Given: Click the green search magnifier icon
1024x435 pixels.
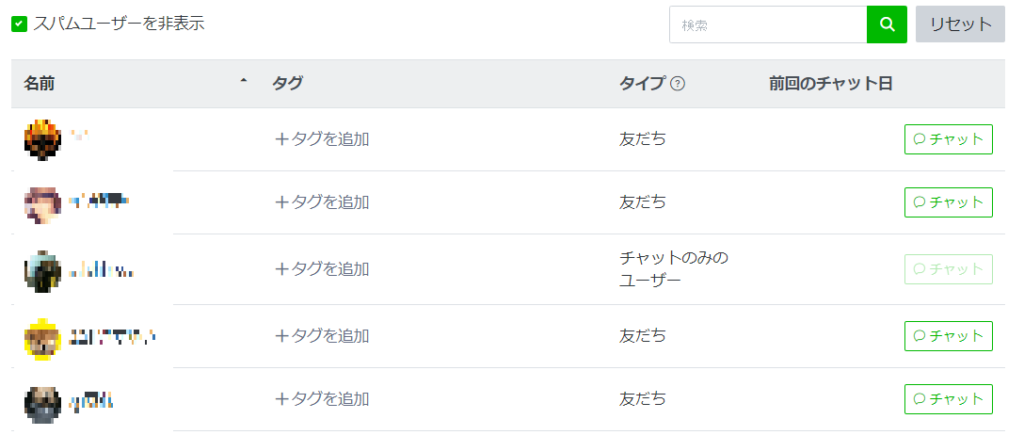Looking at the screenshot, I should [x=887, y=25].
